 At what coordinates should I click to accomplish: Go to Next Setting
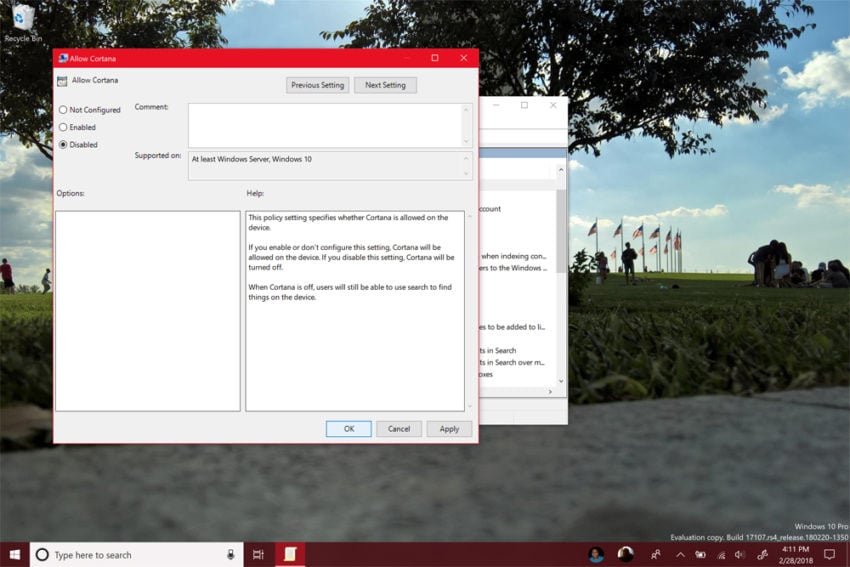point(385,85)
